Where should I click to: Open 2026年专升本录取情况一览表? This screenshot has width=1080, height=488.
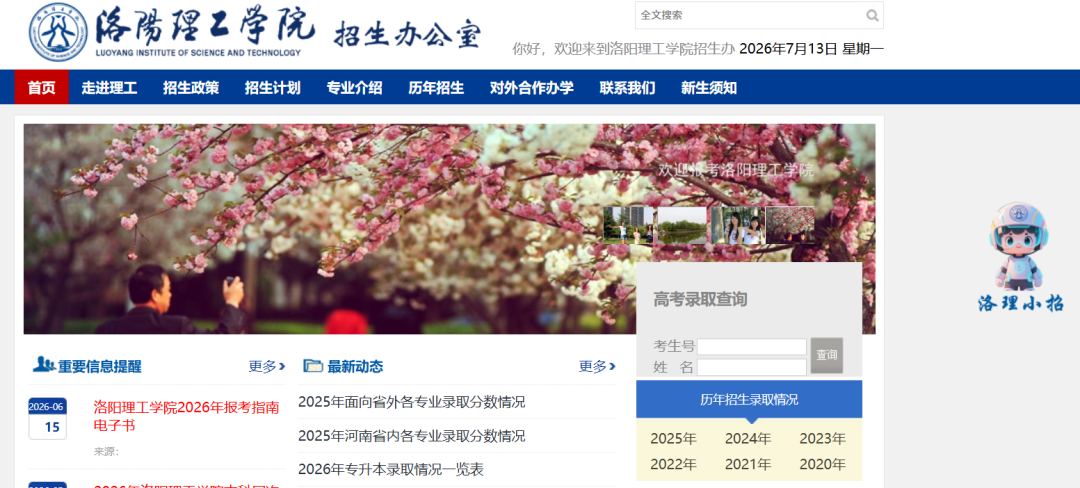[391, 469]
